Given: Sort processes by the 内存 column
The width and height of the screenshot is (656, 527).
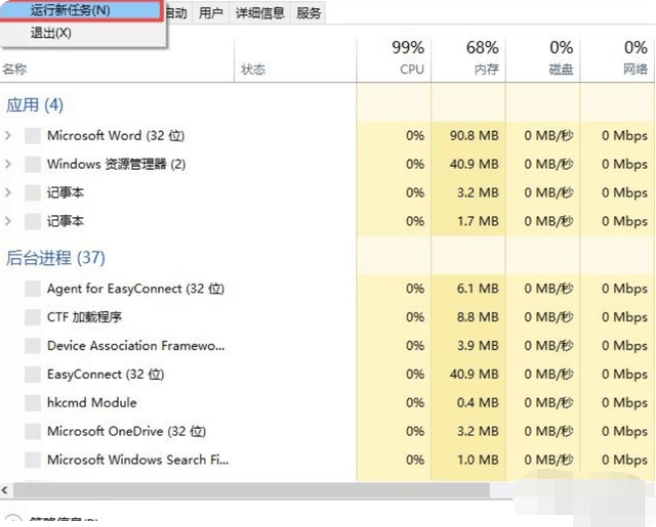Looking at the screenshot, I should pyautogui.click(x=482, y=58).
